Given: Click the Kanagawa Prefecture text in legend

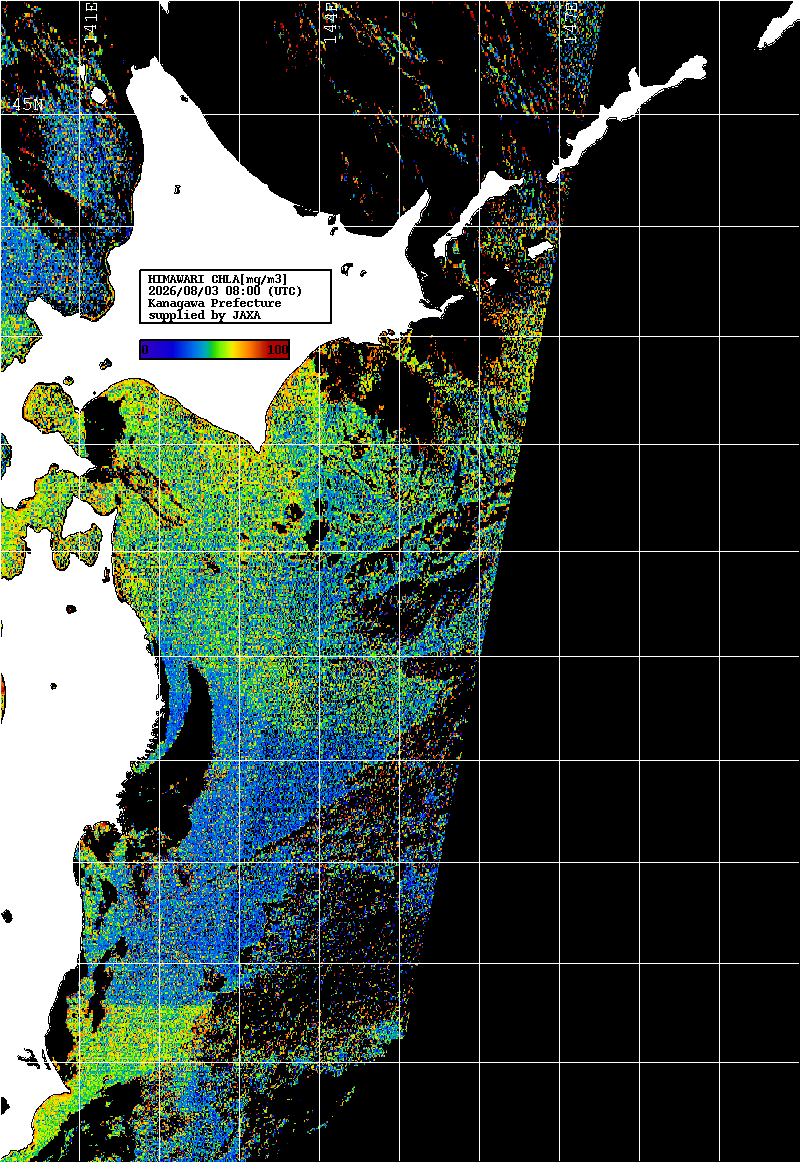Looking at the screenshot, I should click(x=215, y=303).
